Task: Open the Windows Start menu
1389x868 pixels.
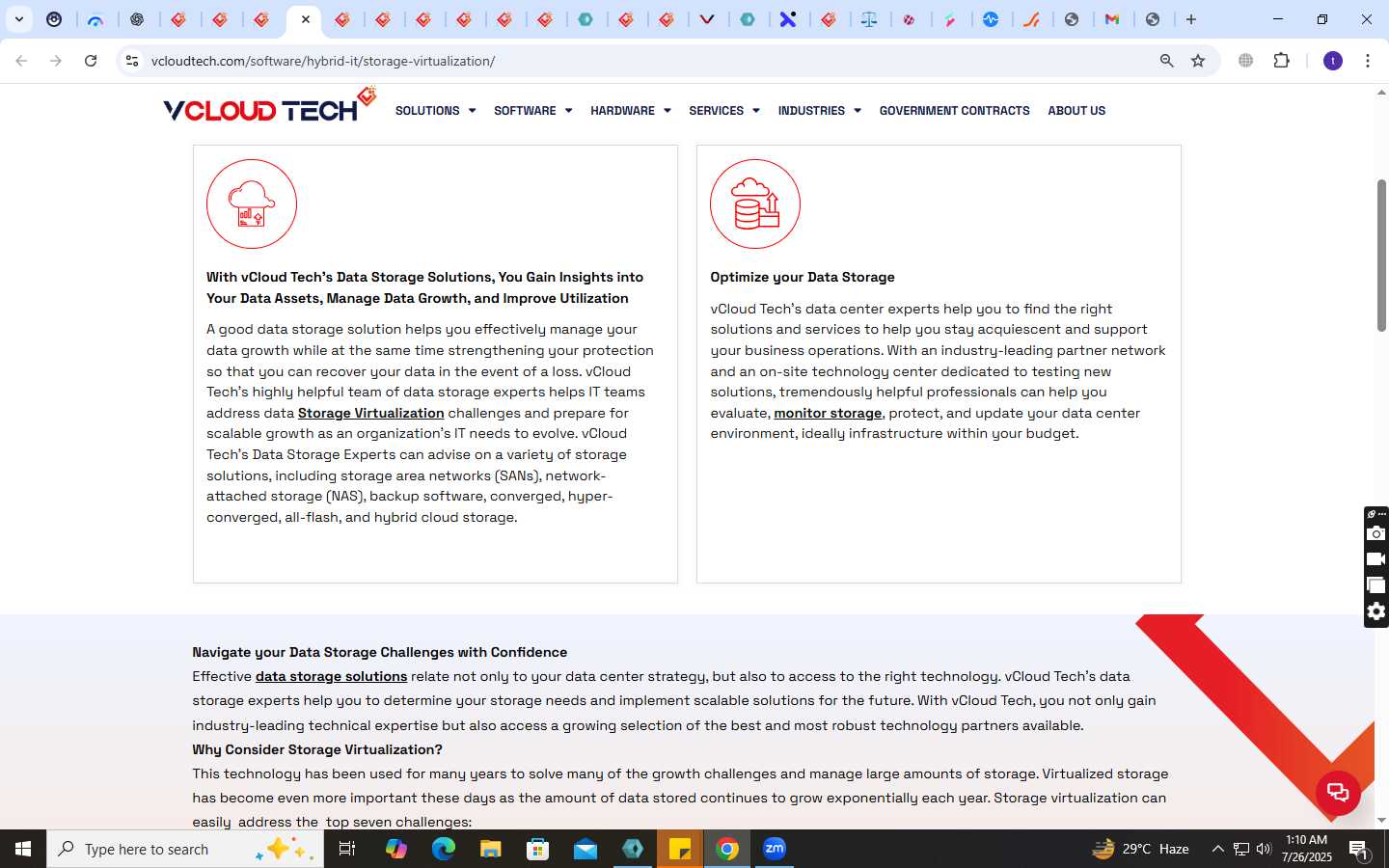Action: point(23,849)
